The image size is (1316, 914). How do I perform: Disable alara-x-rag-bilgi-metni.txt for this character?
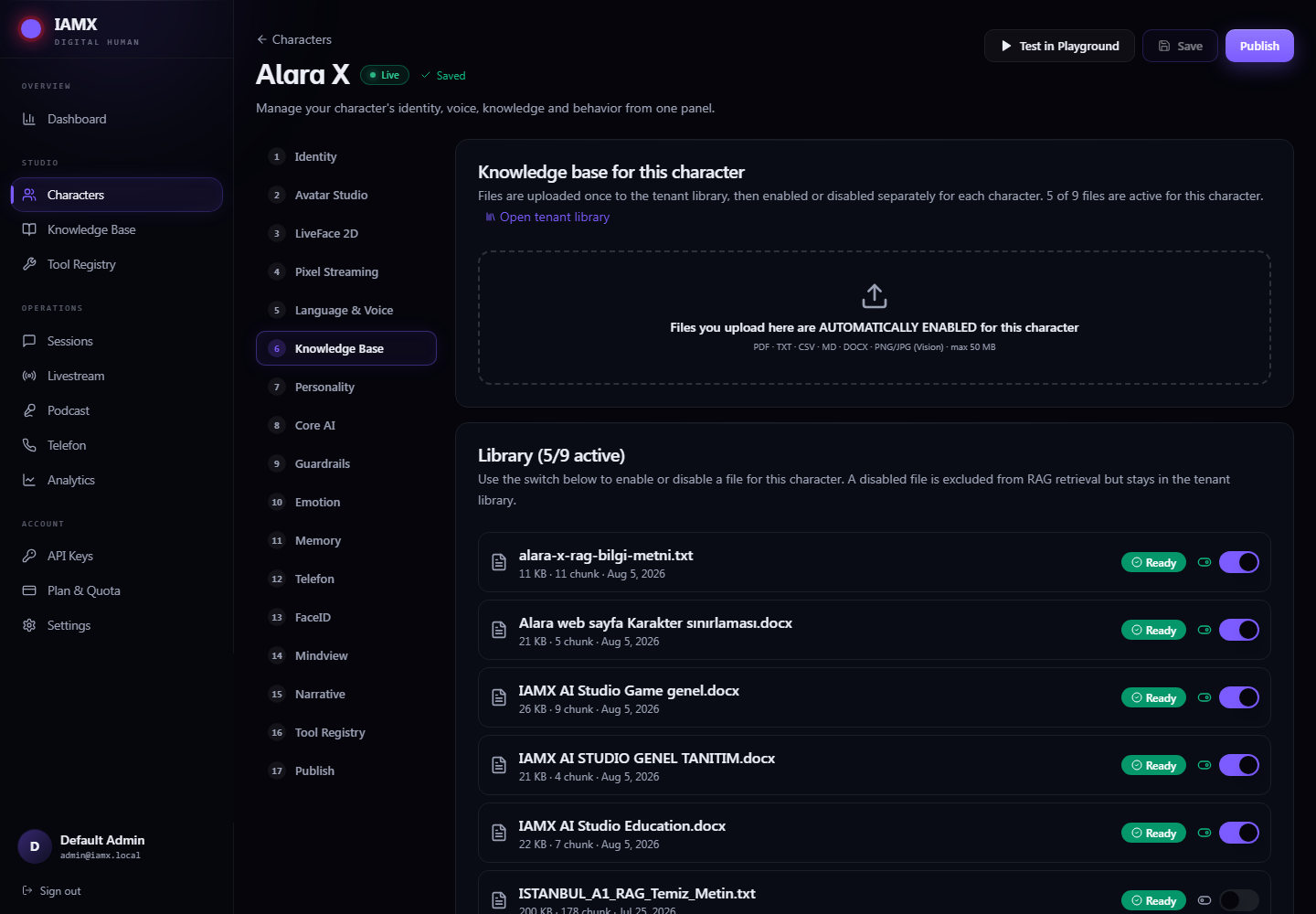click(1239, 562)
